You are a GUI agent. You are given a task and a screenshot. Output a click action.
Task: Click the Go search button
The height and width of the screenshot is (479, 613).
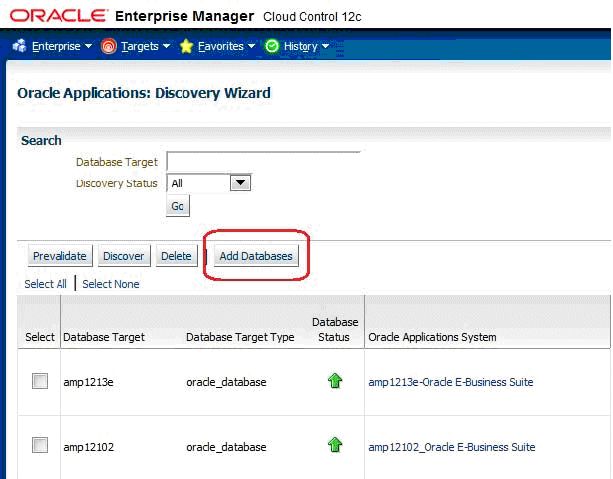point(177,206)
